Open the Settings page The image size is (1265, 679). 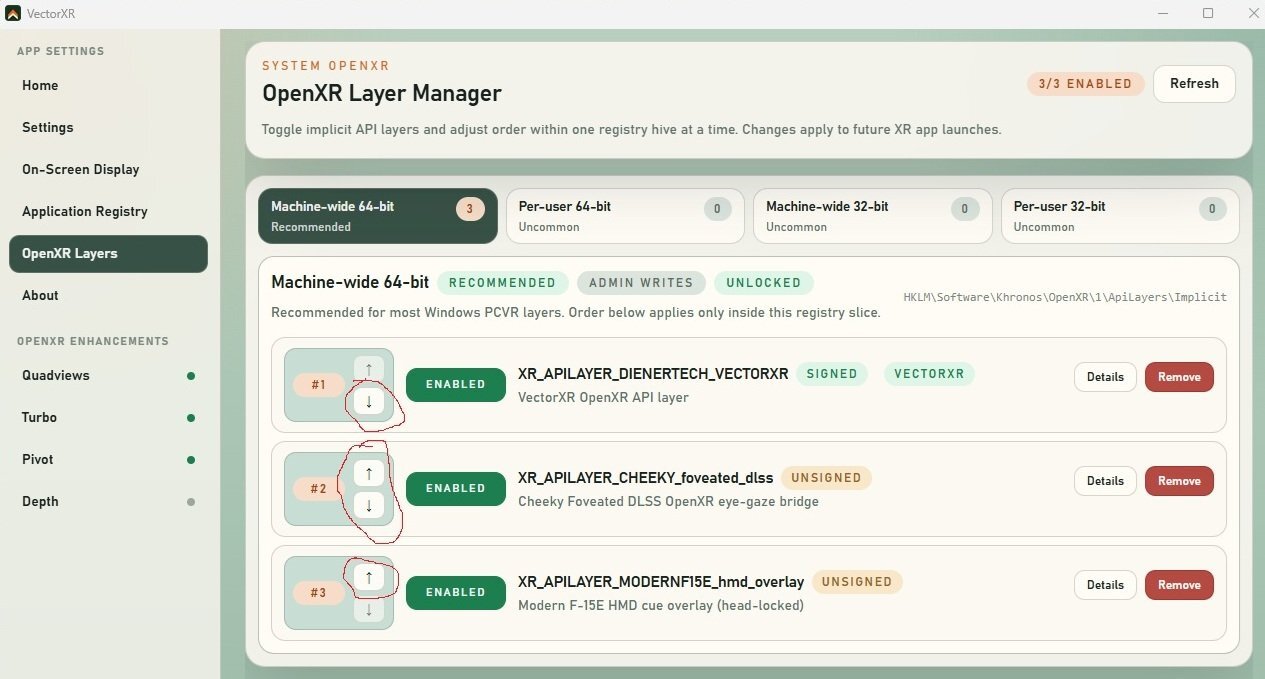(108, 128)
